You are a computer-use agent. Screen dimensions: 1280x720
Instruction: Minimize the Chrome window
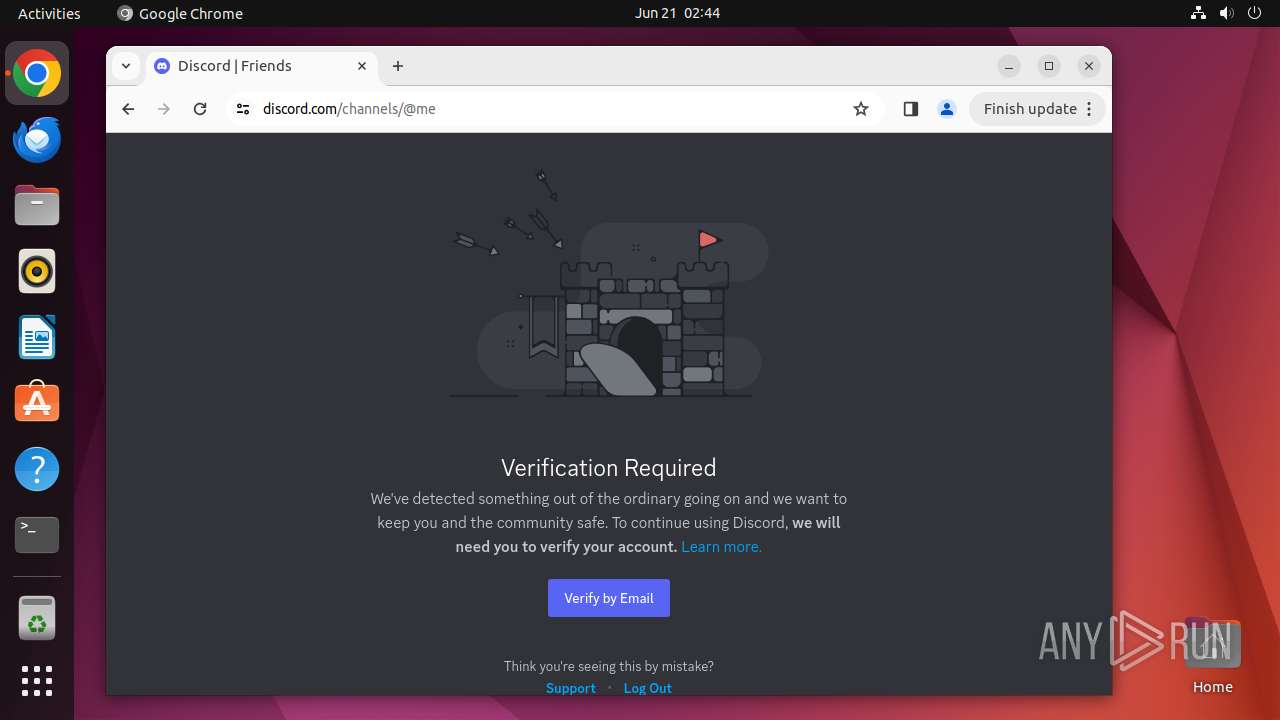[1009, 66]
